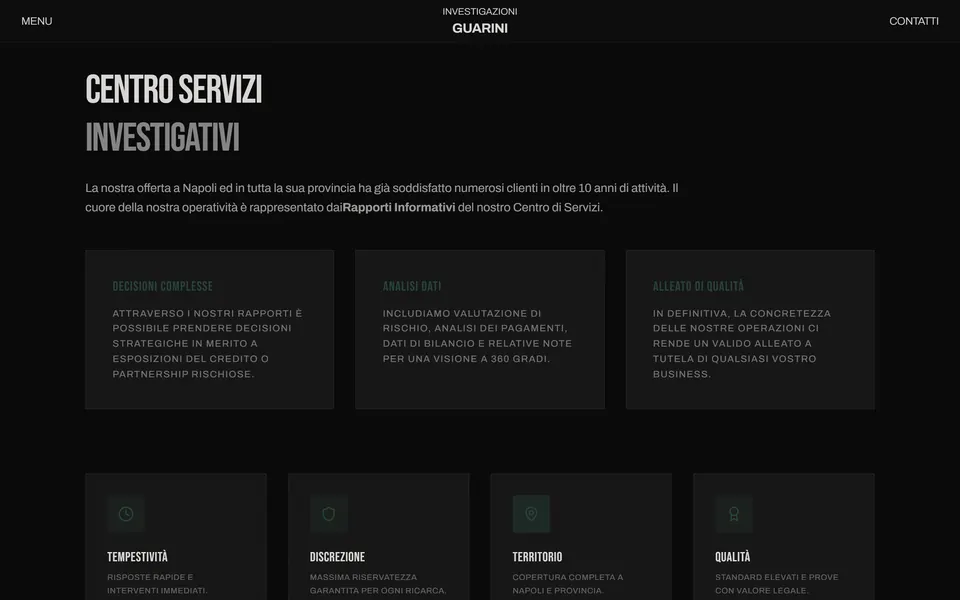
Task: Click text 'In definitiva, la concretezza'
Action: tap(742, 313)
